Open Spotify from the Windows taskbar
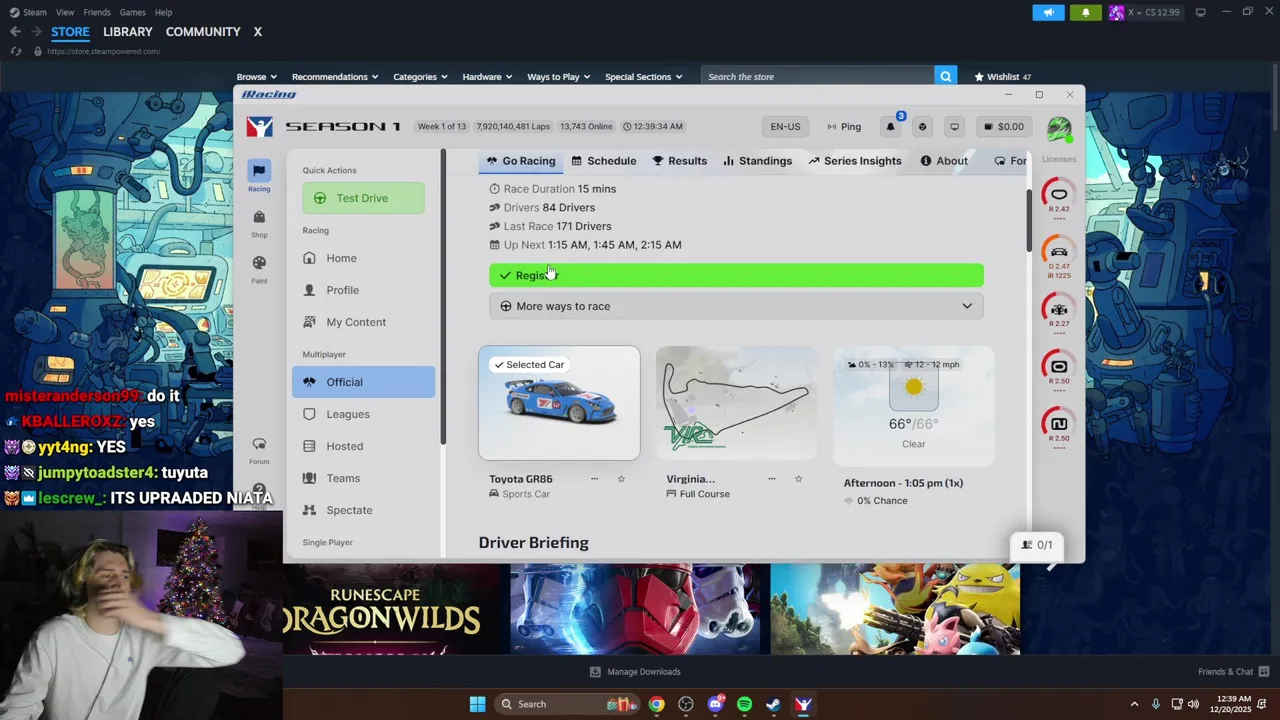Viewport: 1280px width, 720px height. tap(744, 704)
